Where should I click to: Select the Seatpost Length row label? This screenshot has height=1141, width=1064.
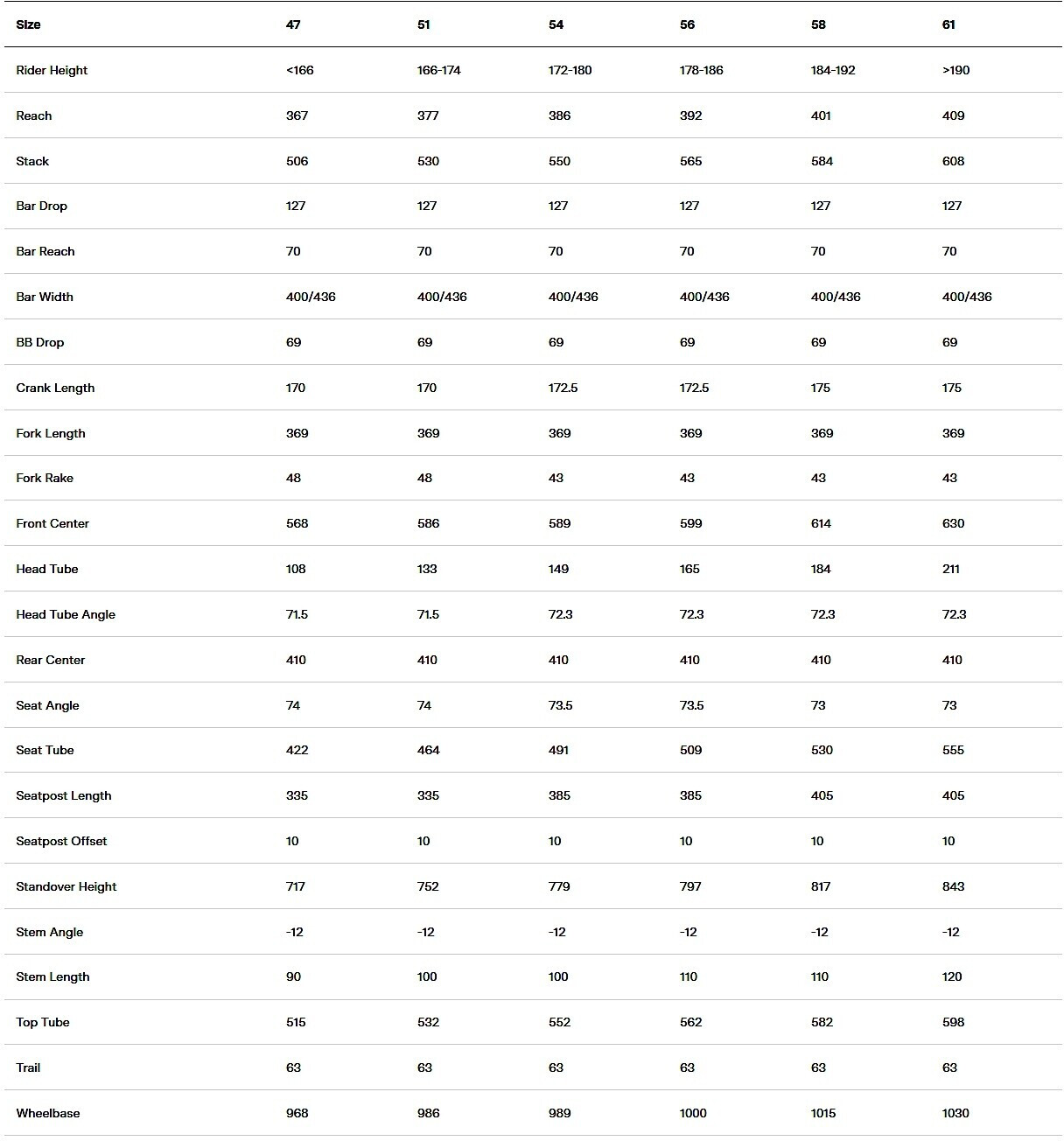tap(64, 795)
